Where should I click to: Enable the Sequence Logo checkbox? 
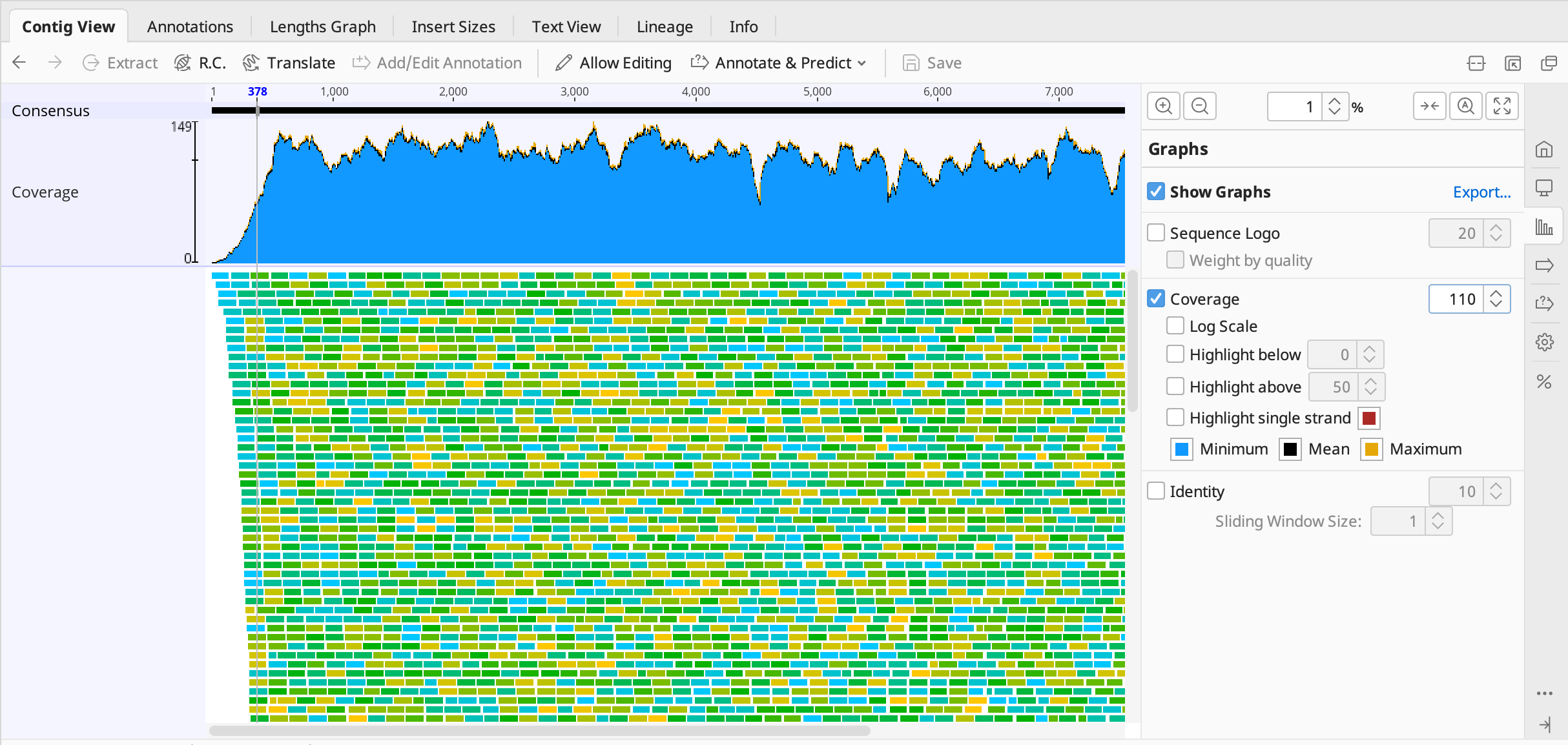click(1156, 232)
